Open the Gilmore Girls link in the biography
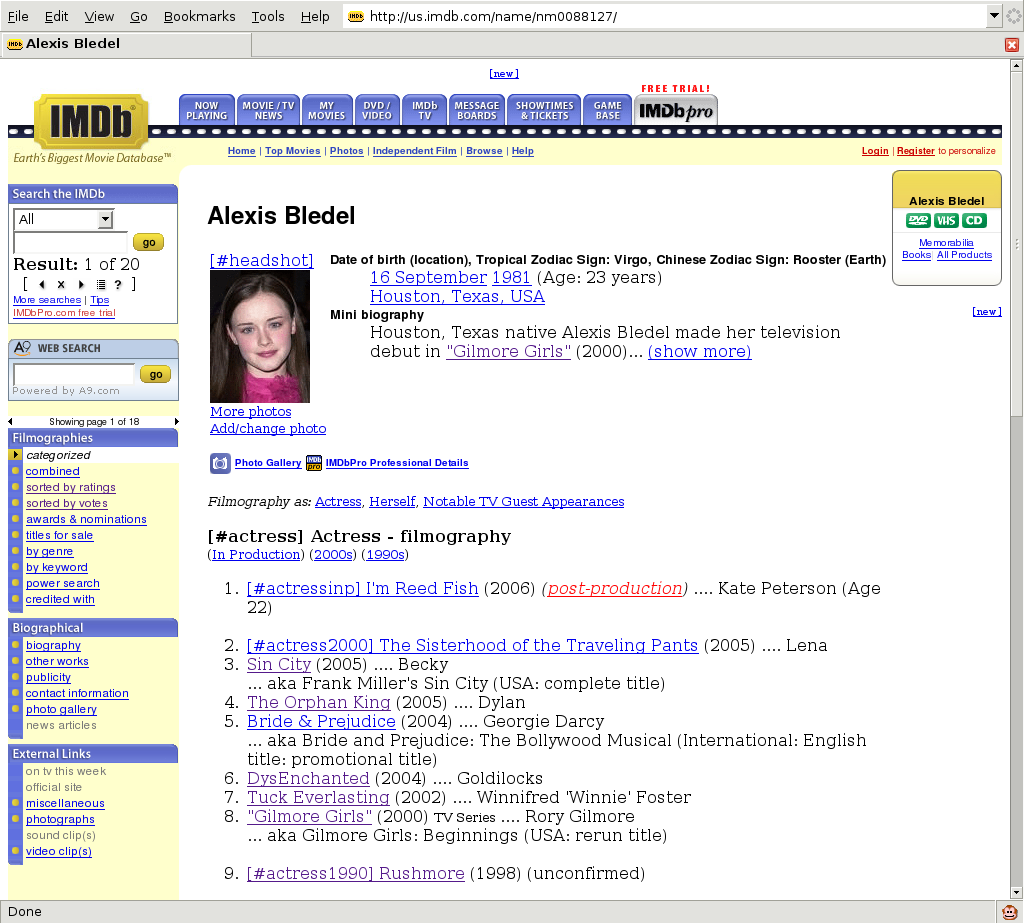Viewport: 1024px width, 924px height. point(508,352)
